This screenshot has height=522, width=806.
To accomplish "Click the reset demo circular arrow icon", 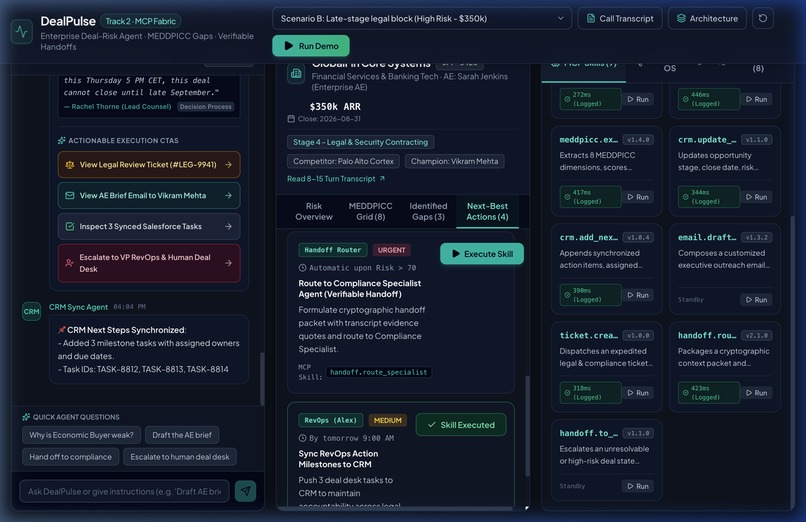I will pos(763,18).
